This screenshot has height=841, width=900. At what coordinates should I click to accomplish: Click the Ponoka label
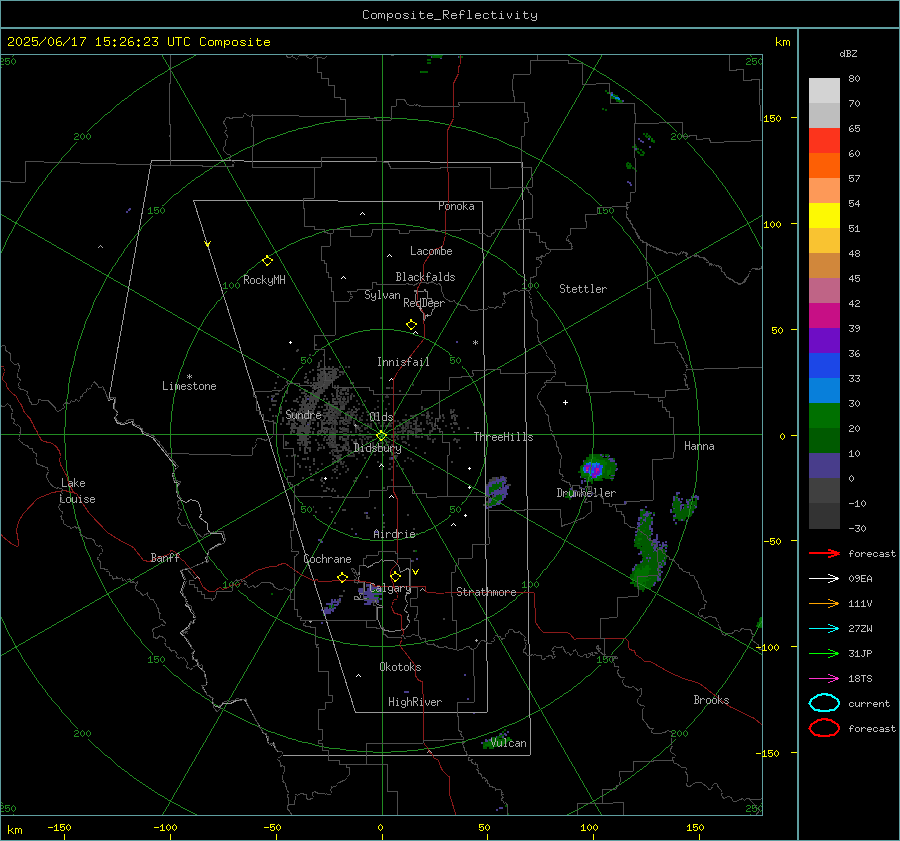(x=456, y=207)
